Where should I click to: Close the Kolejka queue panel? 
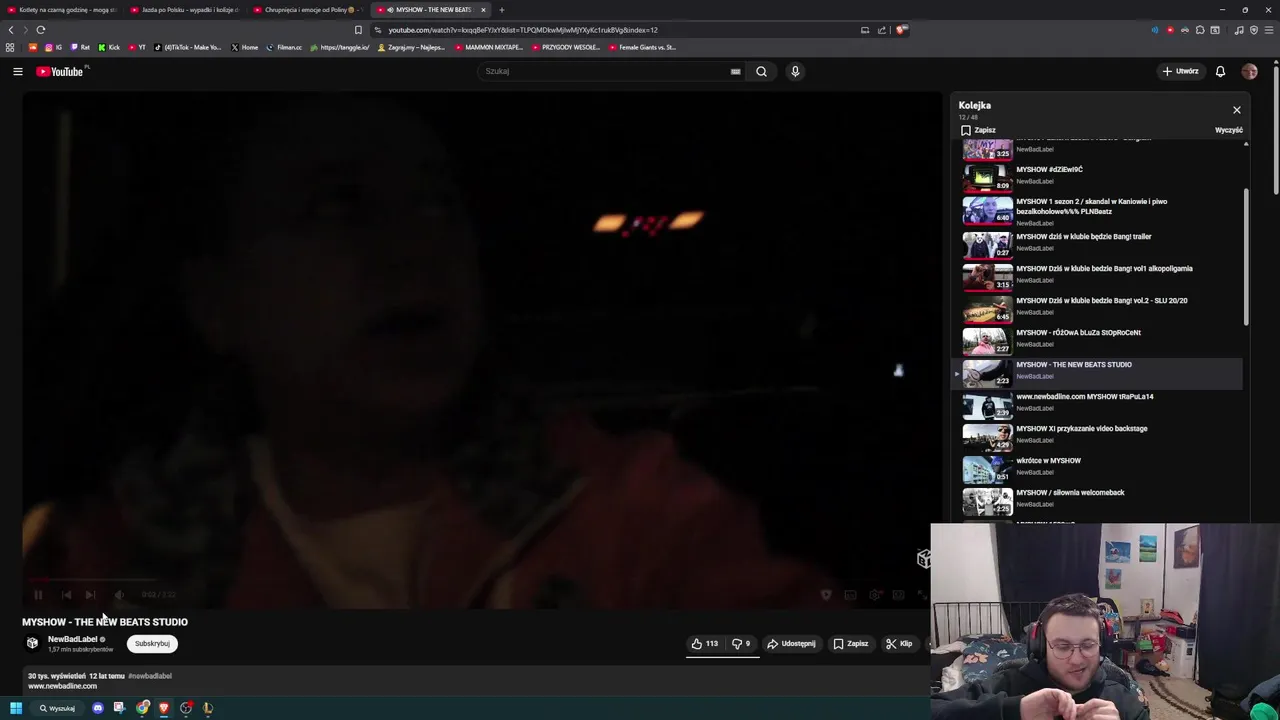click(x=1236, y=110)
